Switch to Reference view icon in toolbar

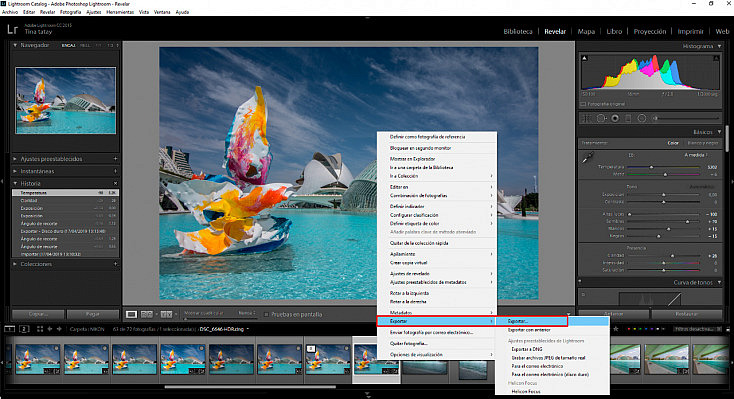(147, 314)
